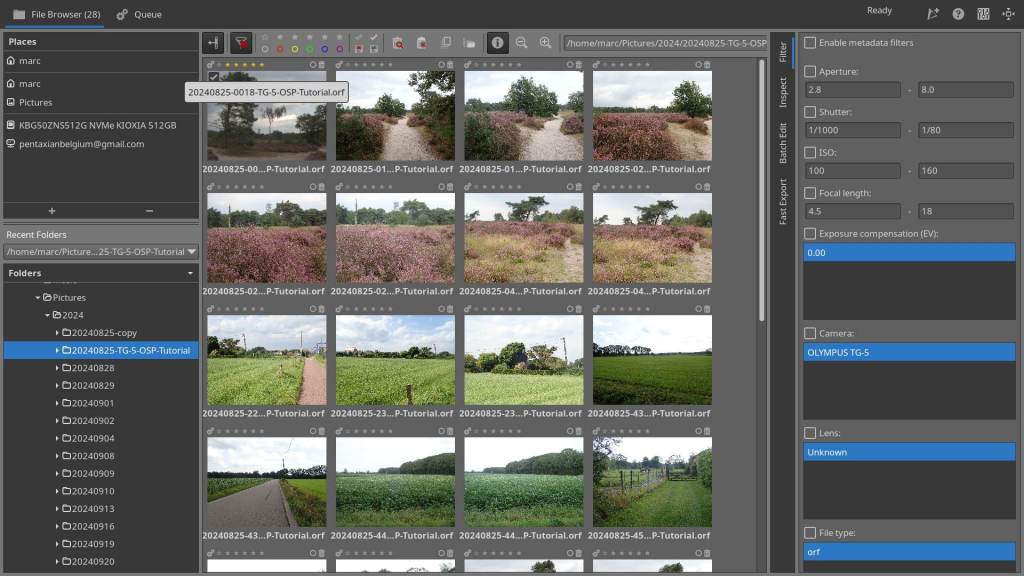Image resolution: width=1024 pixels, height=576 pixels.
Task: Click the five-star thumbnail's circle color label icon
Action: click(313, 65)
